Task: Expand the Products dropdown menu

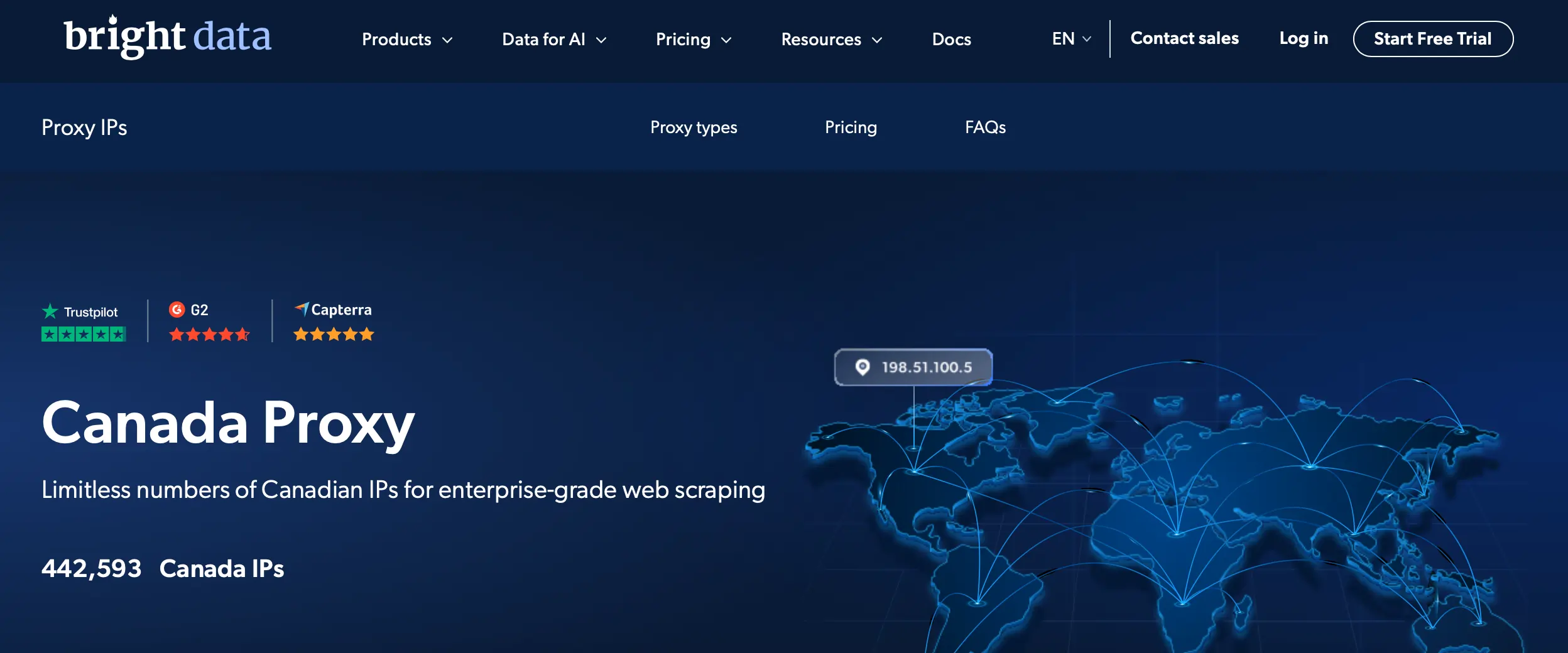Action: [x=407, y=40]
